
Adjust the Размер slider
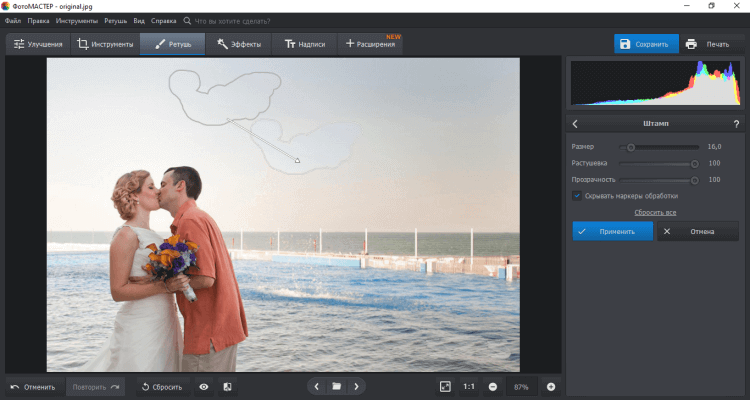[x=631, y=147]
